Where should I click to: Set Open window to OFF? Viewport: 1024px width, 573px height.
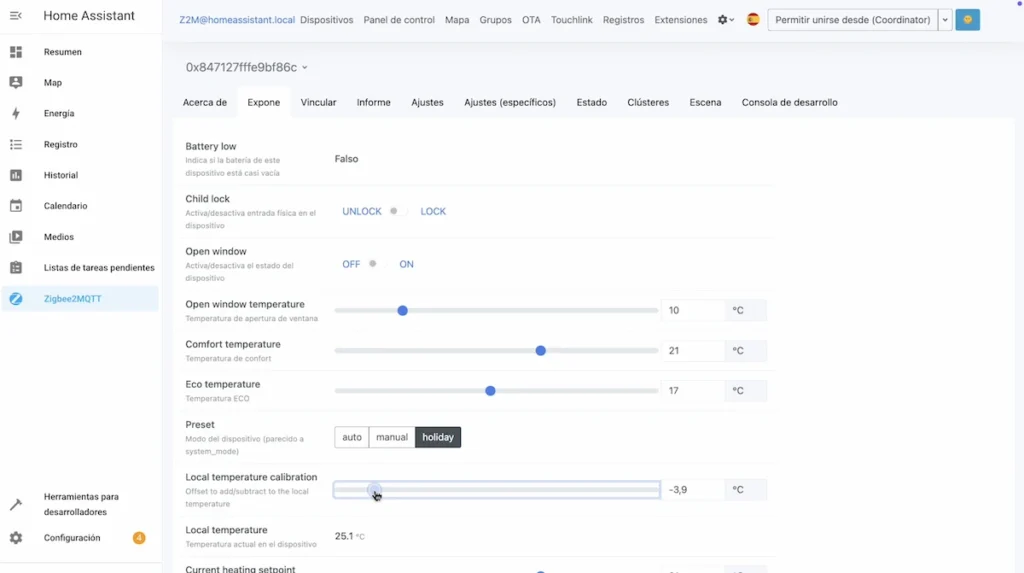[351, 264]
